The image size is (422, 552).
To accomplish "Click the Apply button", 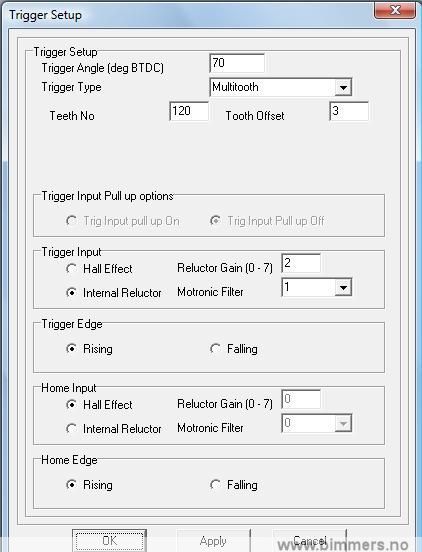I will pyautogui.click(x=213, y=540).
